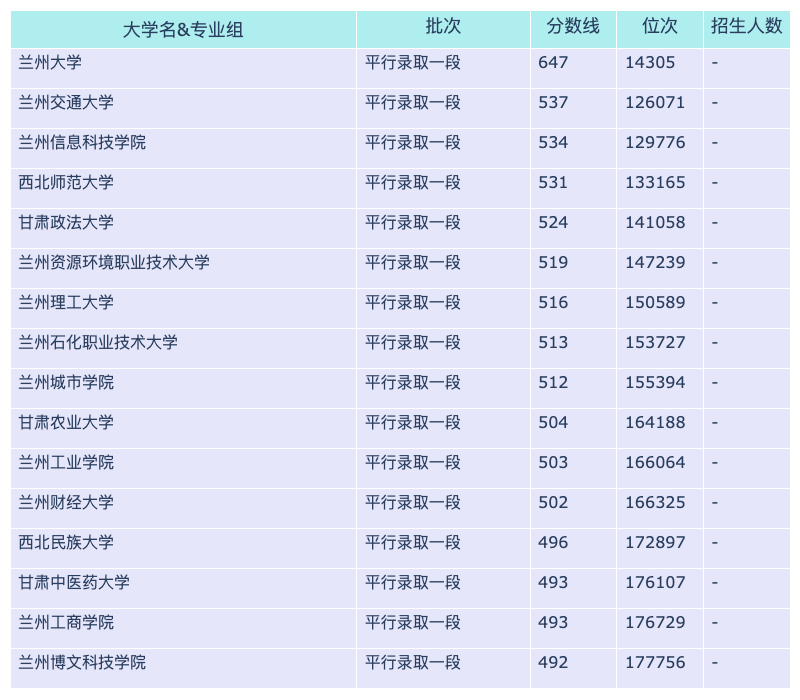Click the score value 516
The image size is (800, 700).
point(553,303)
